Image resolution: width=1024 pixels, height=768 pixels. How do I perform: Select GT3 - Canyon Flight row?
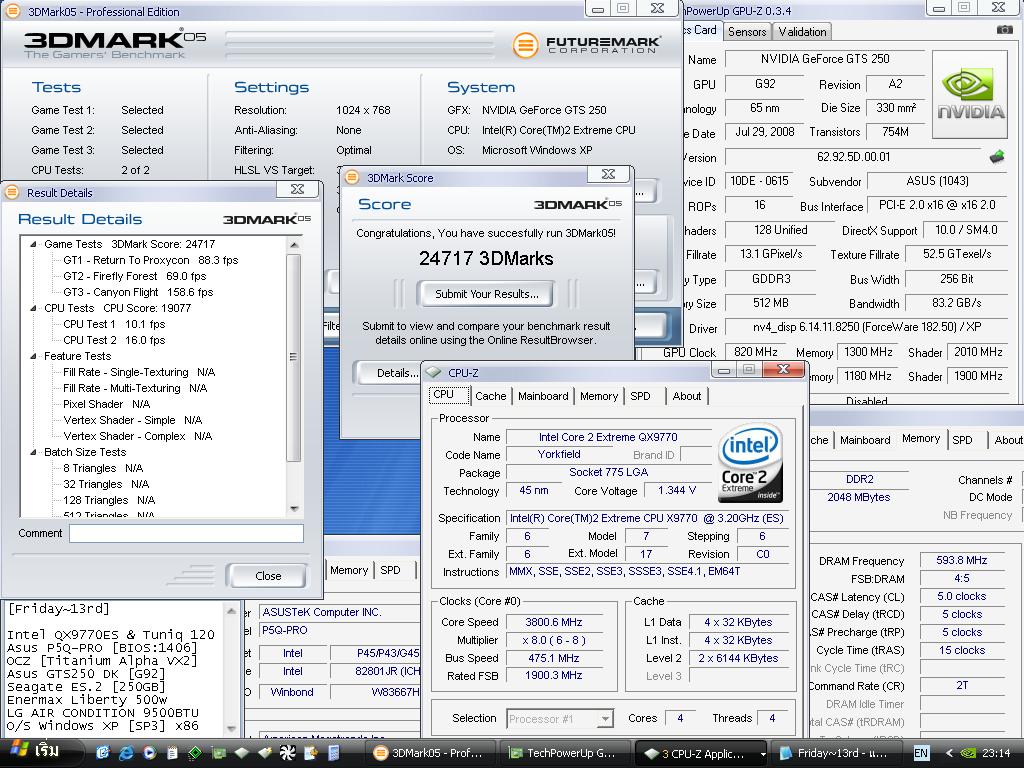(138, 292)
